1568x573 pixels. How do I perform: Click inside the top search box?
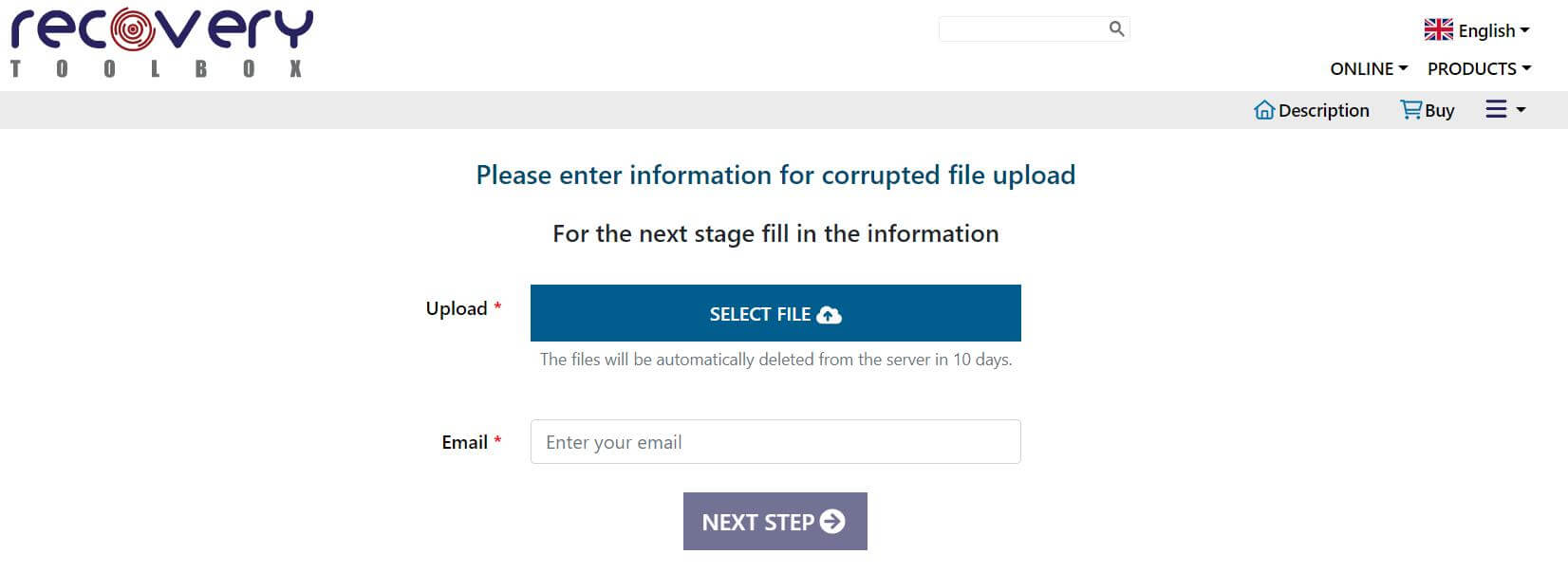click(1023, 28)
